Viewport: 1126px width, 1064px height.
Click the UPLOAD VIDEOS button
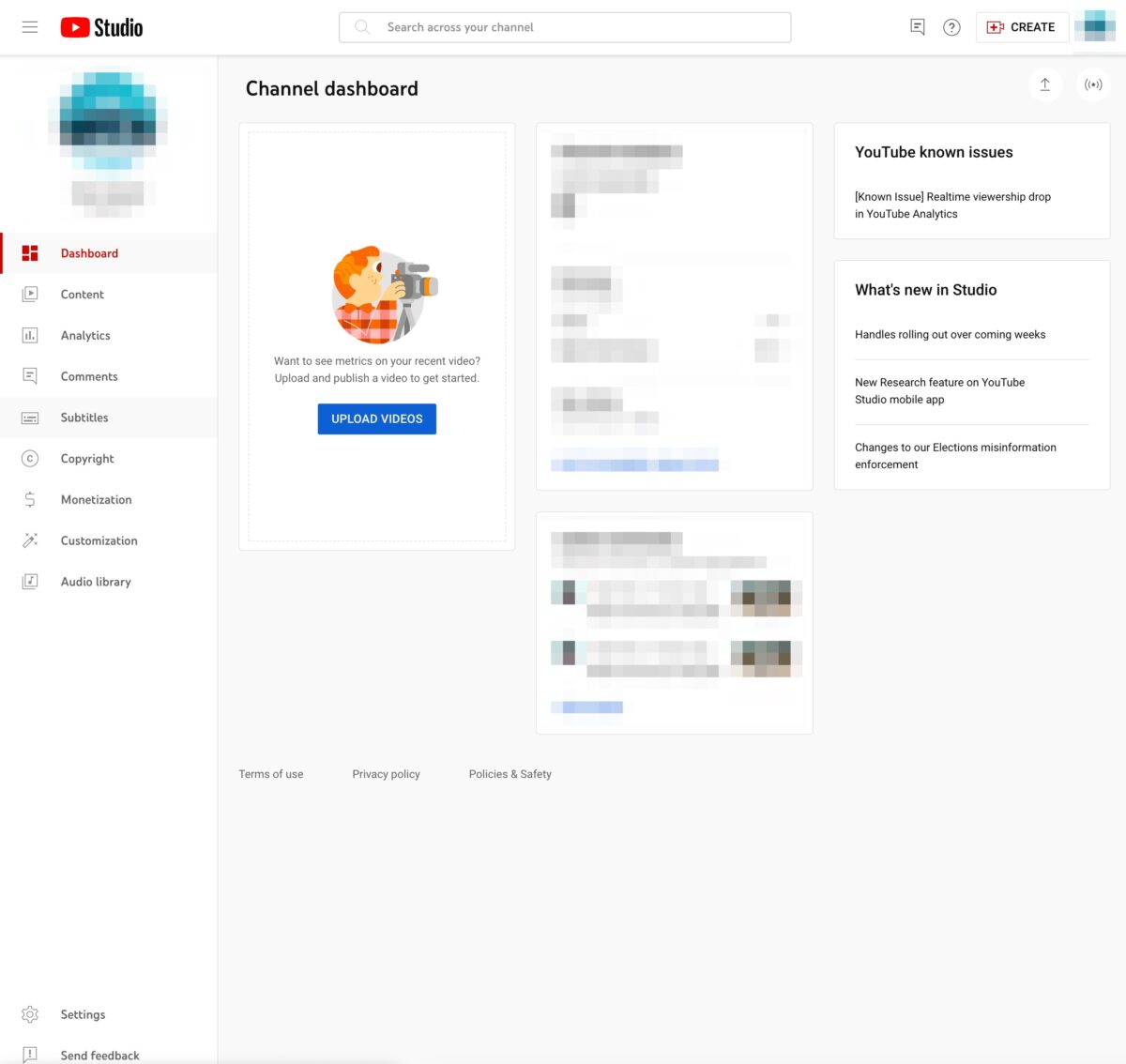tap(377, 419)
